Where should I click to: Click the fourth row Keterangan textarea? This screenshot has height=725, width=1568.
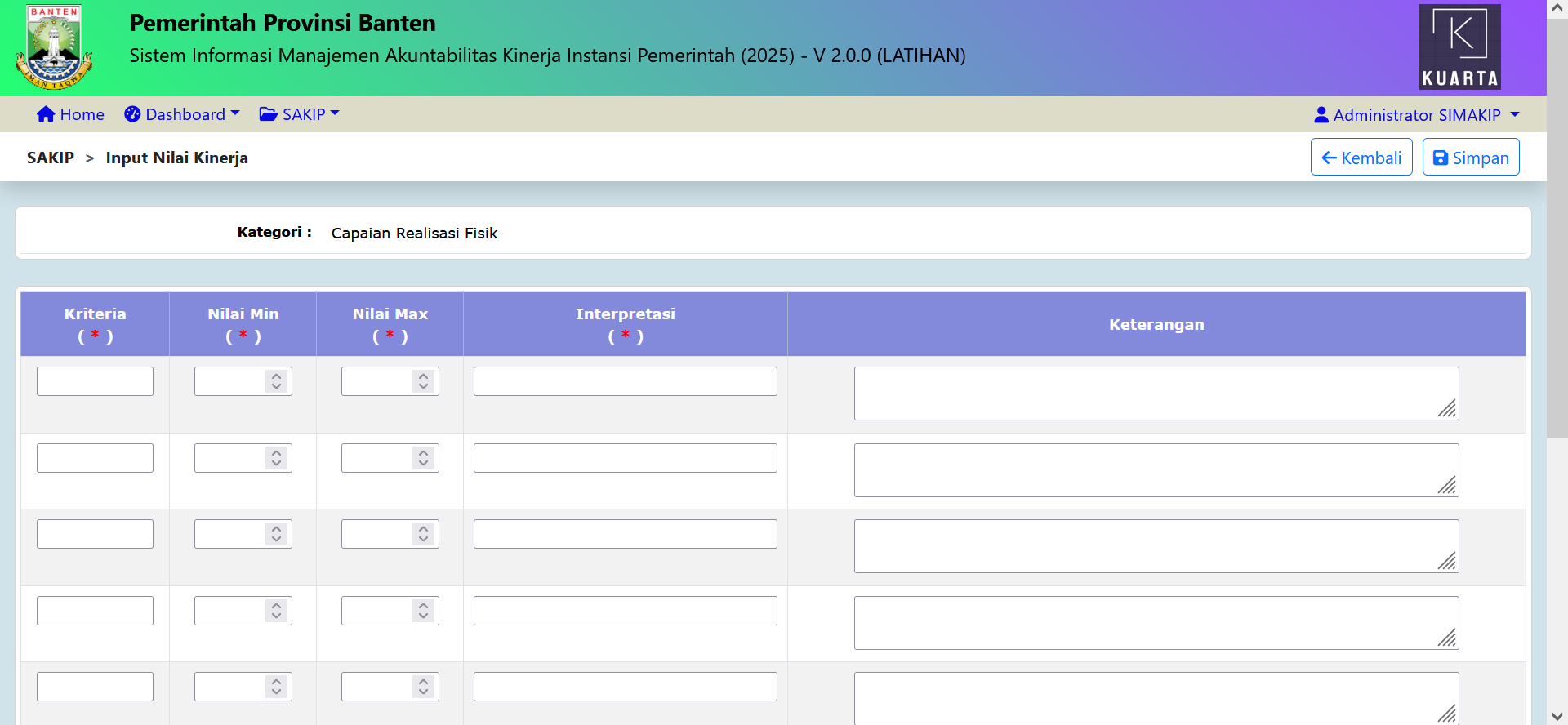point(1156,623)
